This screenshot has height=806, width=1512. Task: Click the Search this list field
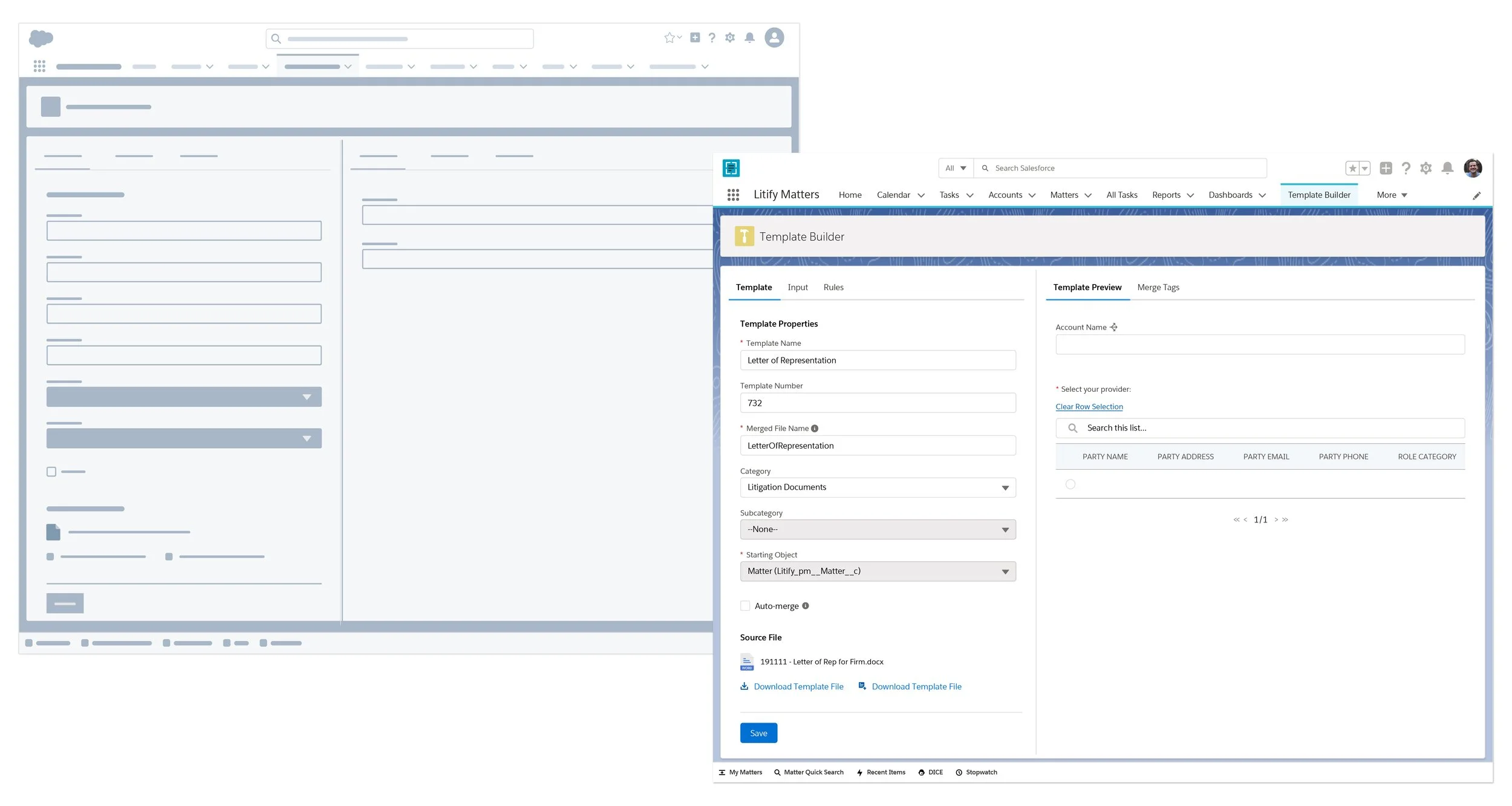(1260, 428)
